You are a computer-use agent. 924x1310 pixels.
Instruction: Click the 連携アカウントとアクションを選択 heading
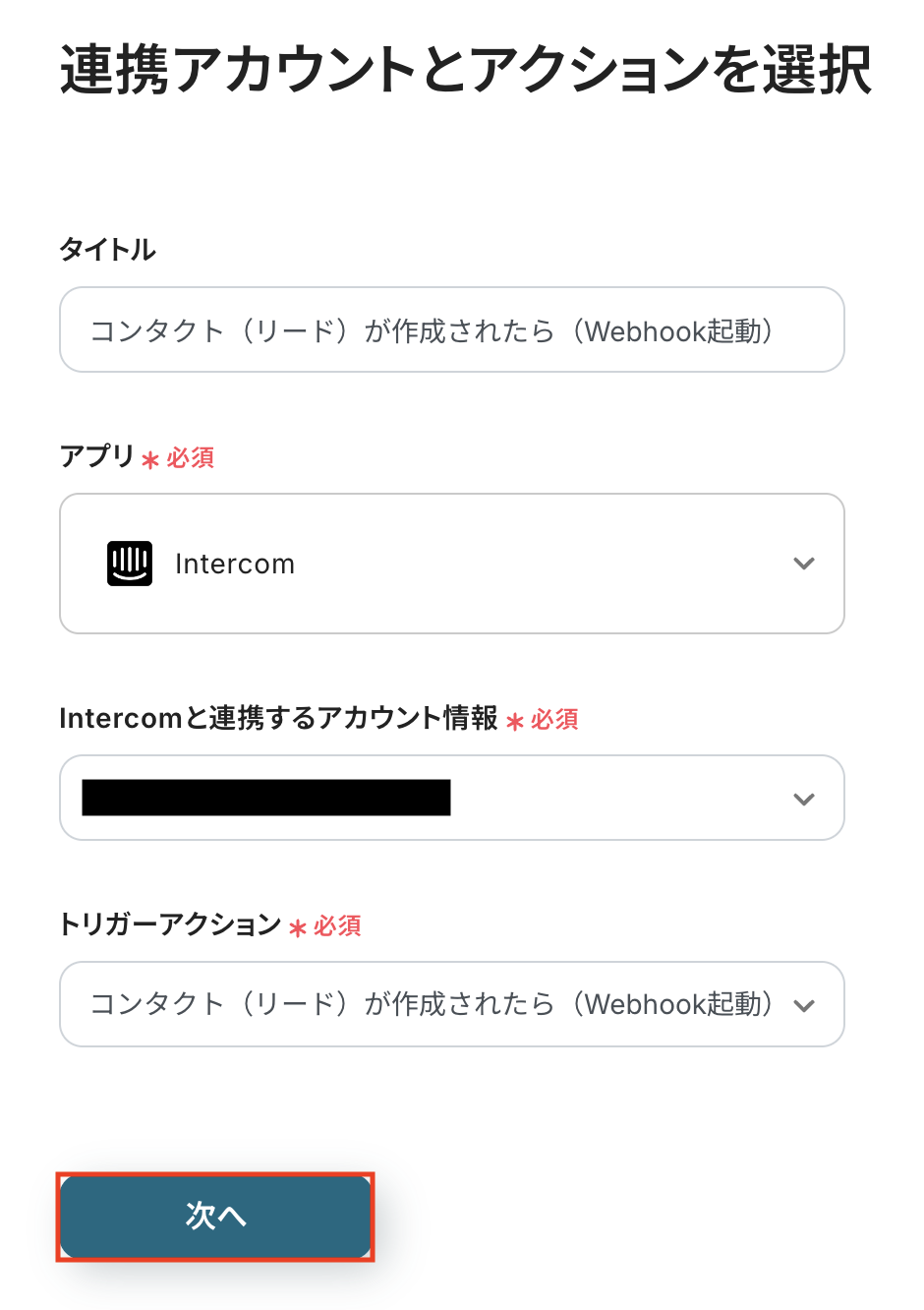click(466, 70)
